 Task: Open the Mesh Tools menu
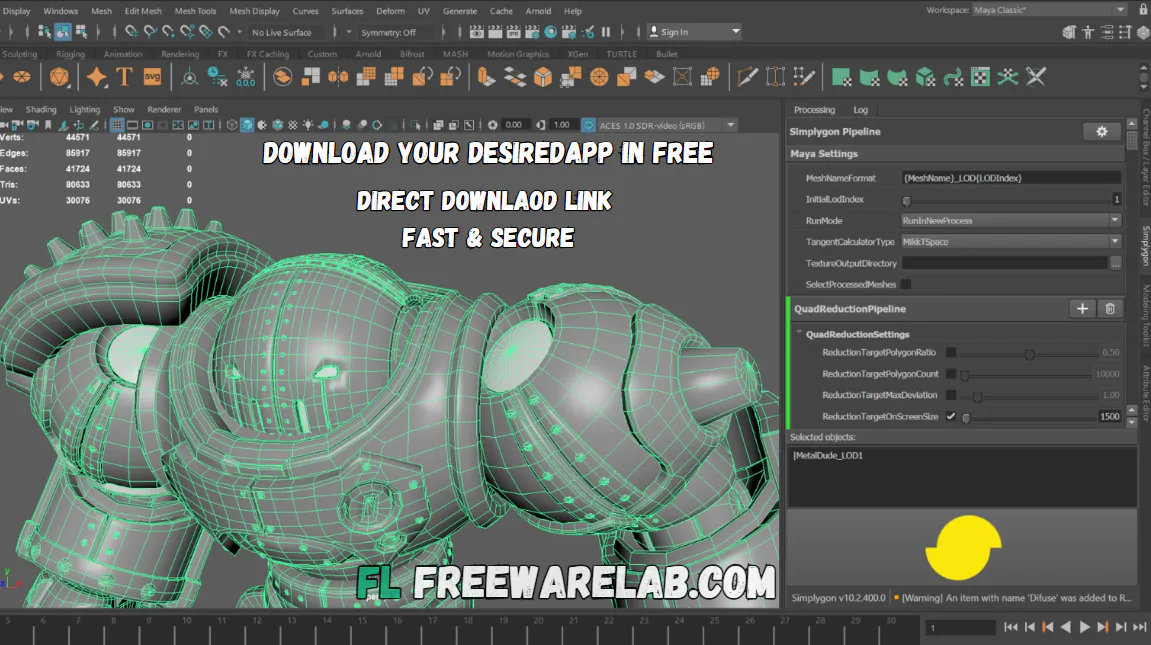click(x=195, y=11)
